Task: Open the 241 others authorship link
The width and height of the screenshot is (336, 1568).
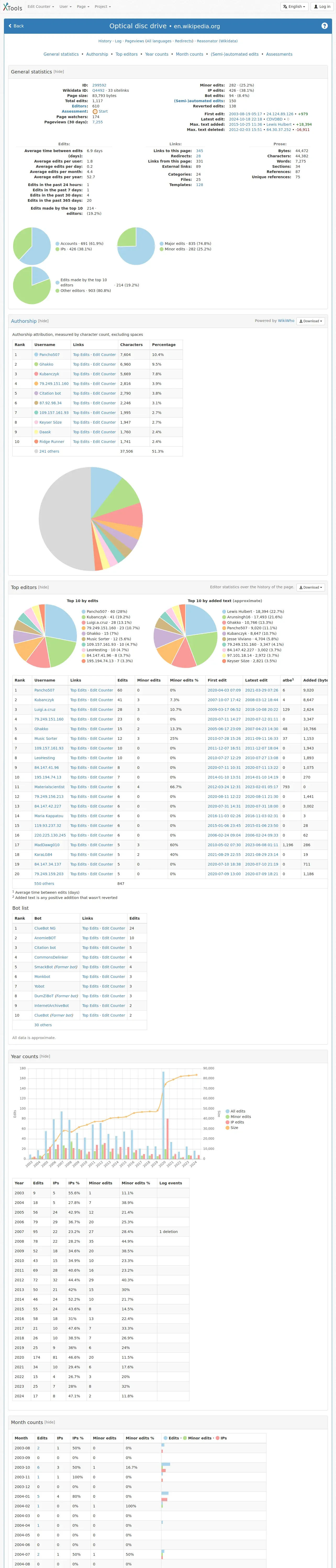Action: (x=49, y=452)
